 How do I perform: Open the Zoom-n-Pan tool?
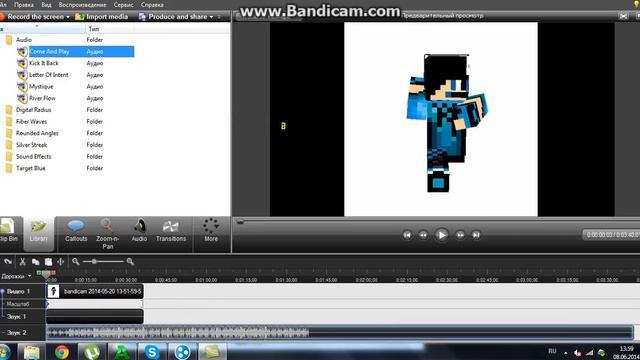[x=107, y=234]
